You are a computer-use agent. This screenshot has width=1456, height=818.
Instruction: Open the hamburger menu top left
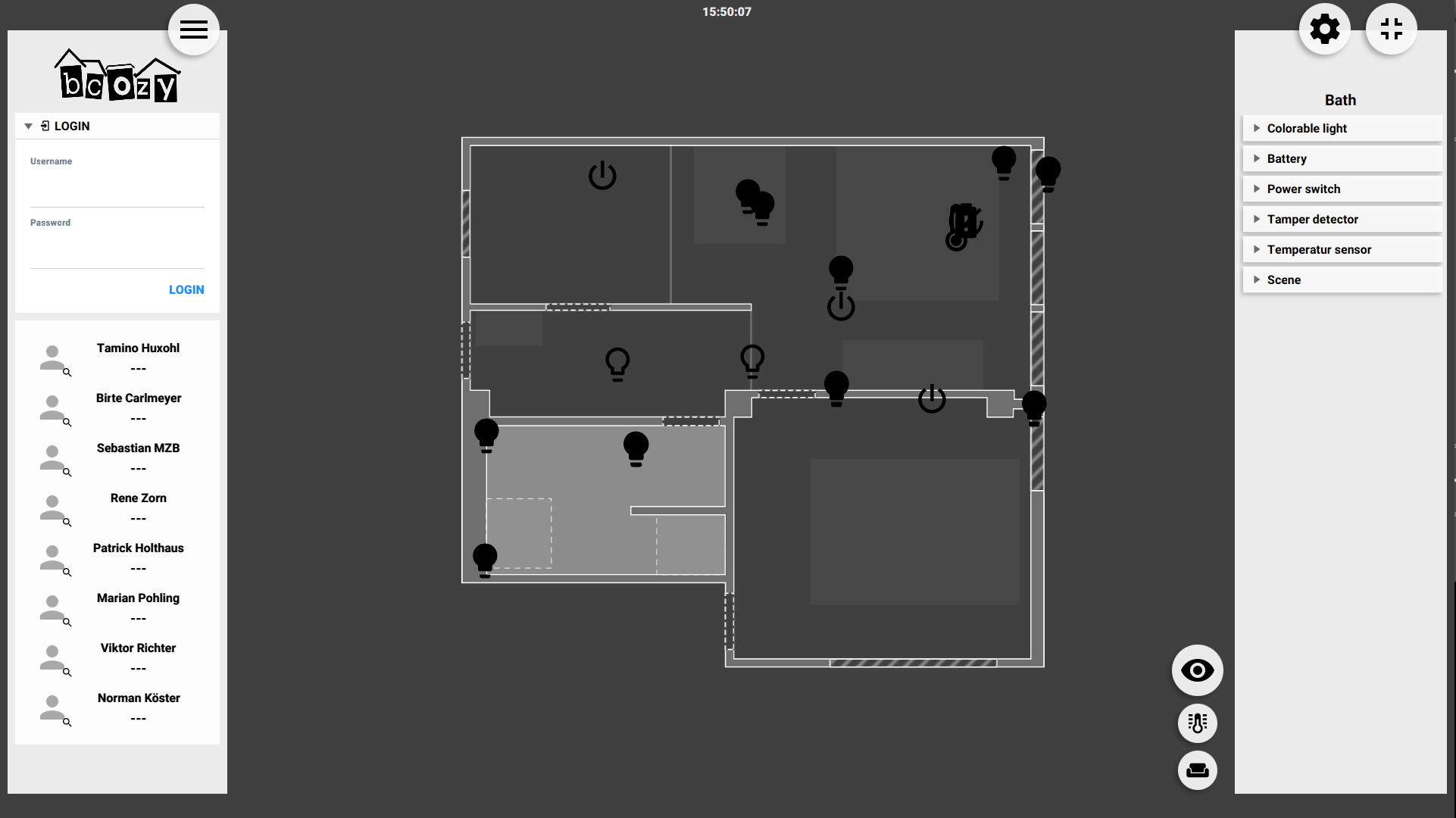click(193, 28)
